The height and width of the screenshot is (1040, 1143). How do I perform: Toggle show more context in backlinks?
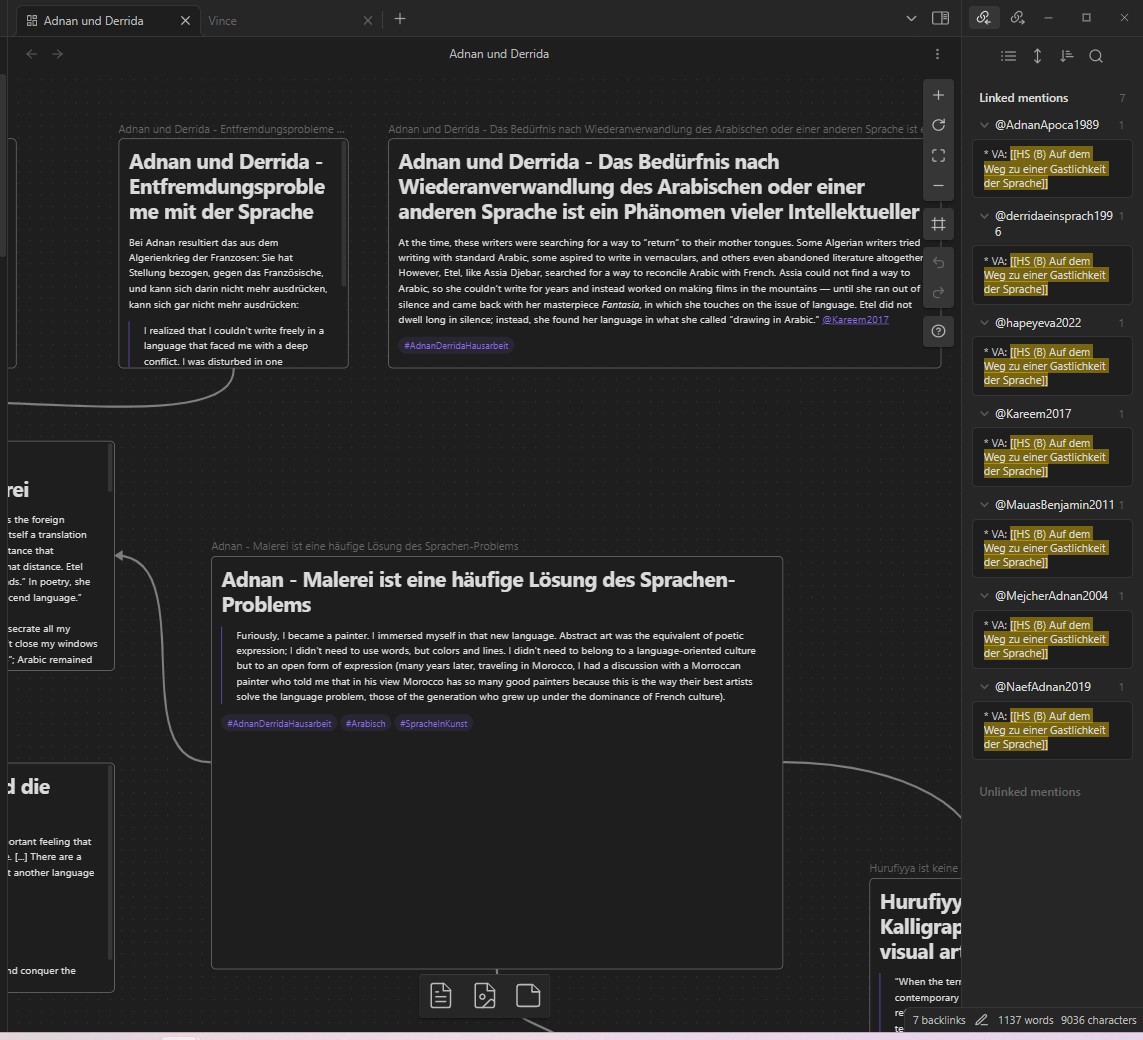[1037, 56]
